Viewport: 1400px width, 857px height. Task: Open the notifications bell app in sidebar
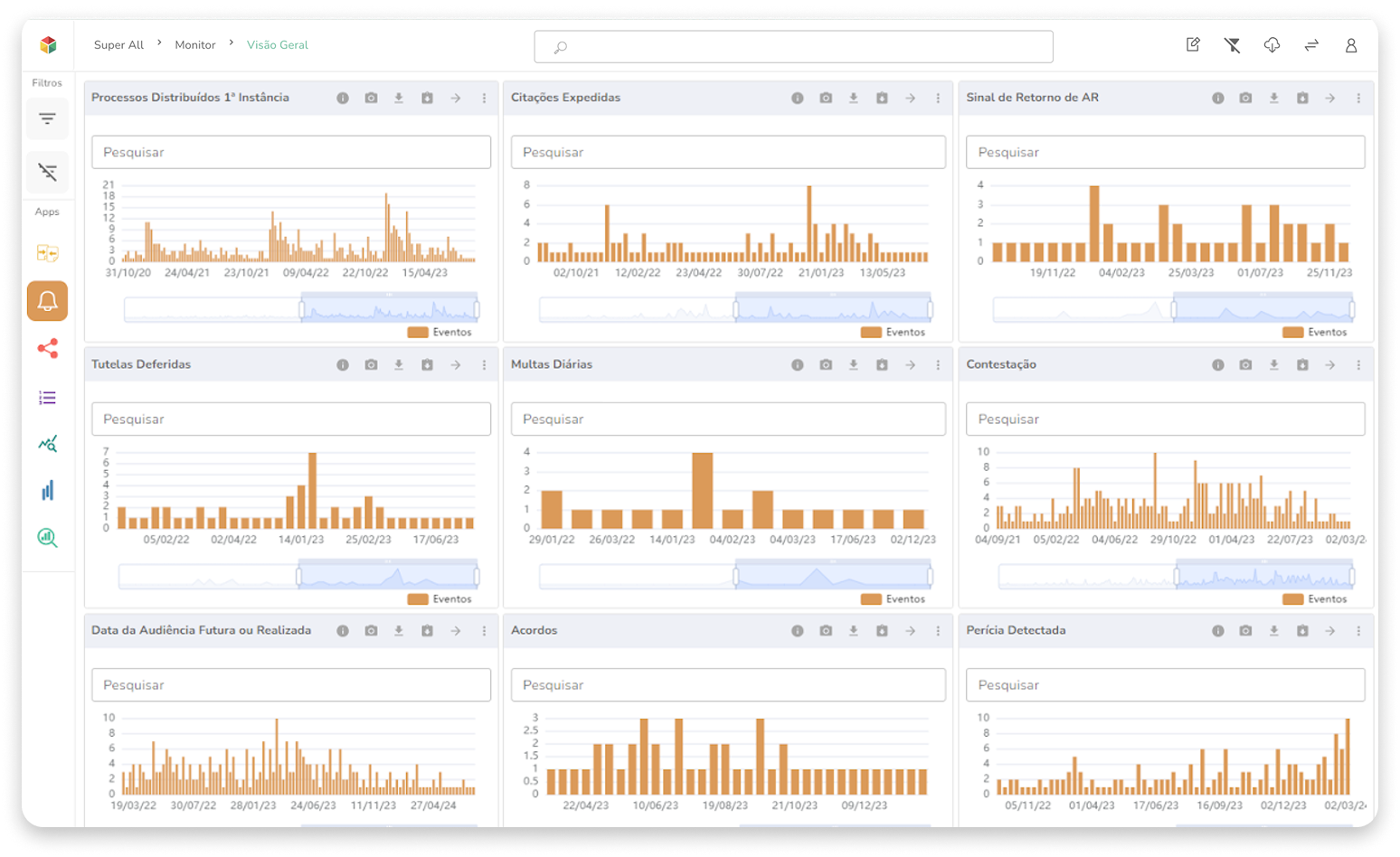[47, 301]
